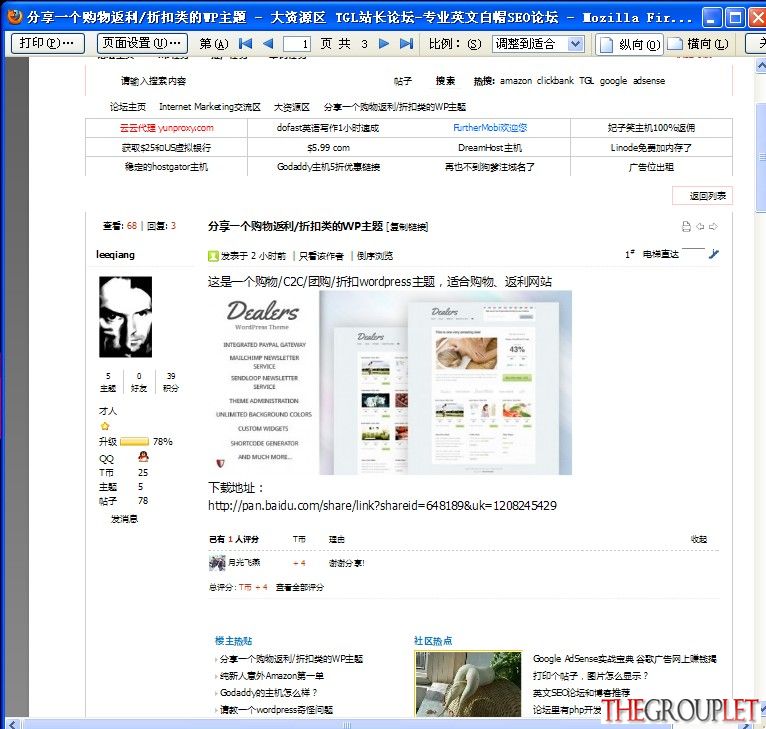Click the Firefox logo in title bar
Screen dimensions: 766x729
(x=15, y=16)
